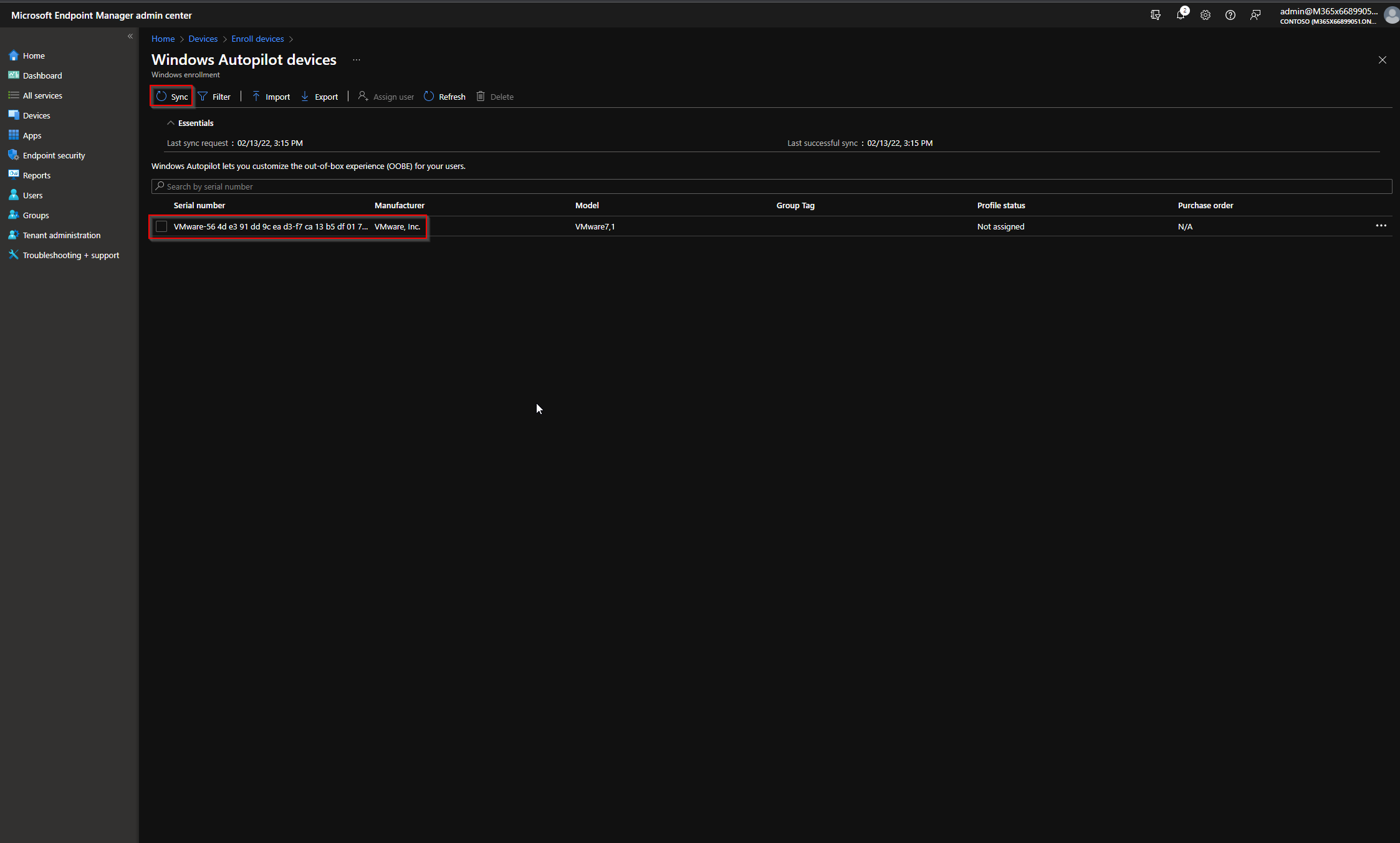Navigate to Devices via the breadcrumb
The height and width of the screenshot is (843, 1400).
pyautogui.click(x=203, y=39)
